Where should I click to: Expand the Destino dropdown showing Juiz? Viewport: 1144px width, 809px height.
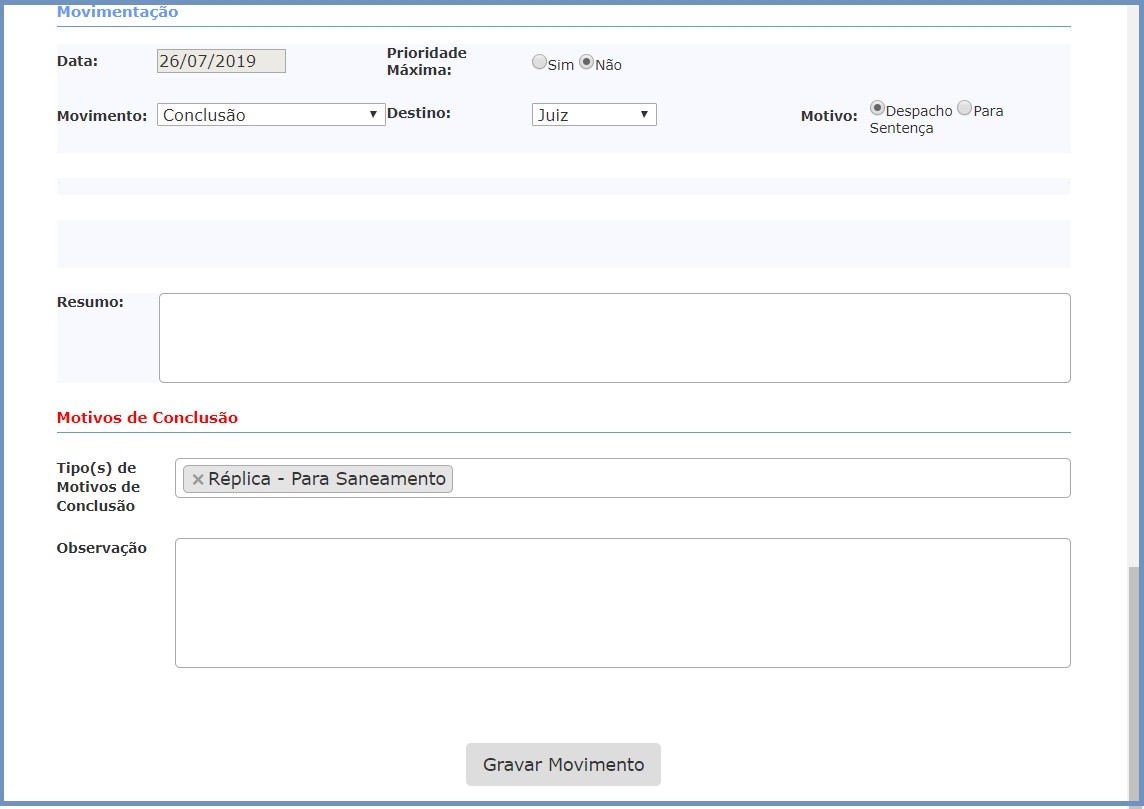594,115
